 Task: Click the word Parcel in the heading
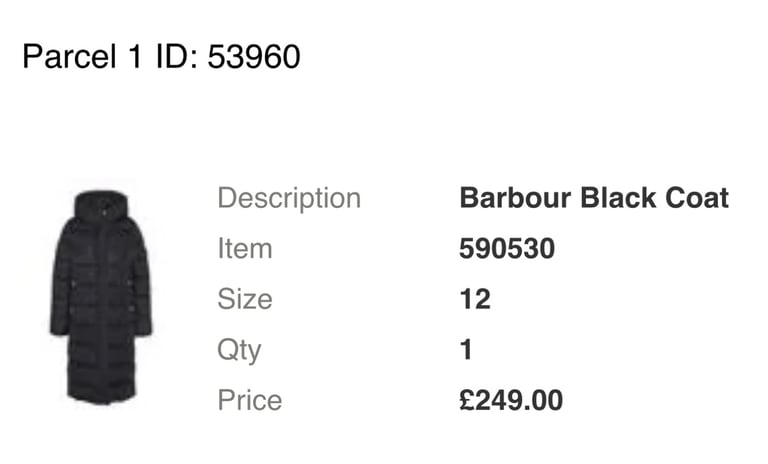click(69, 56)
